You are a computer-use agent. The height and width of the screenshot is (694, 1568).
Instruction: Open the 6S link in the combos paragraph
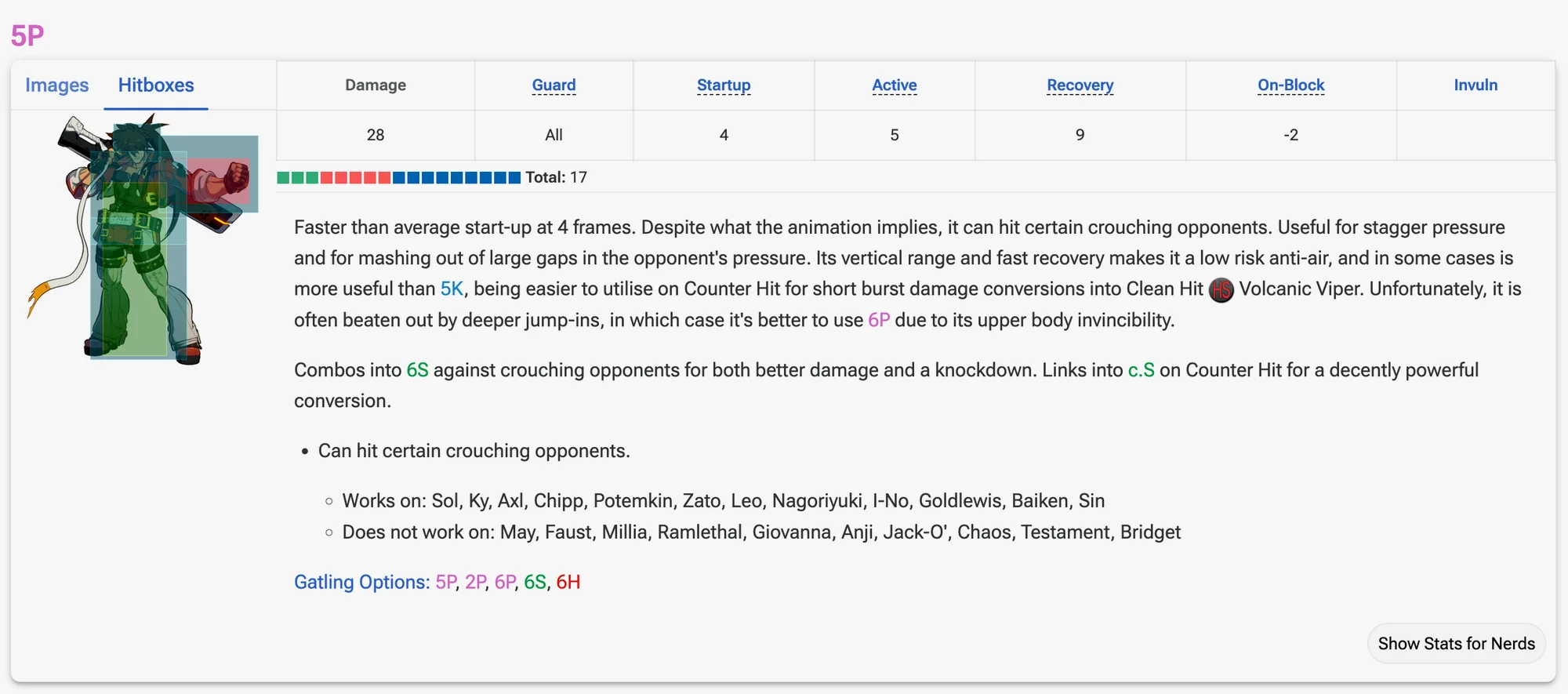pyautogui.click(x=417, y=370)
